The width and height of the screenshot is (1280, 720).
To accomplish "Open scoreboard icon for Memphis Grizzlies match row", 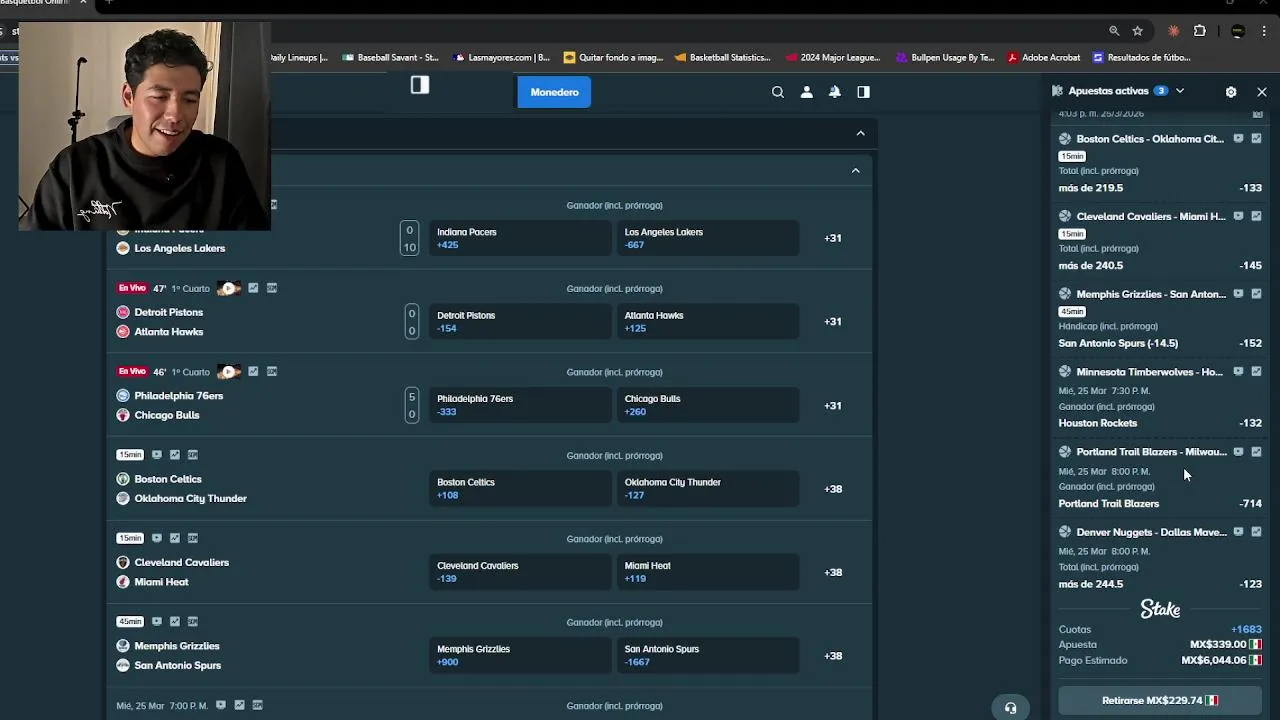I will coord(193,622).
